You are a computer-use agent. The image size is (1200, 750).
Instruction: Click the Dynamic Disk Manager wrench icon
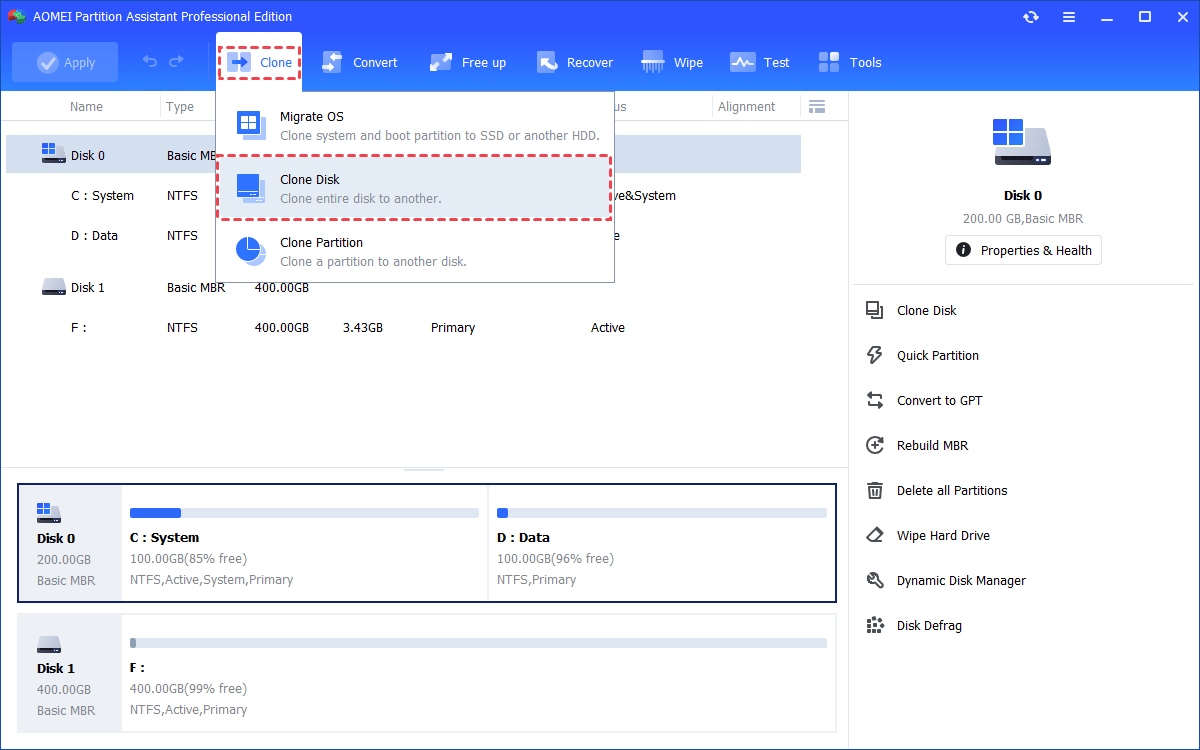click(x=875, y=581)
